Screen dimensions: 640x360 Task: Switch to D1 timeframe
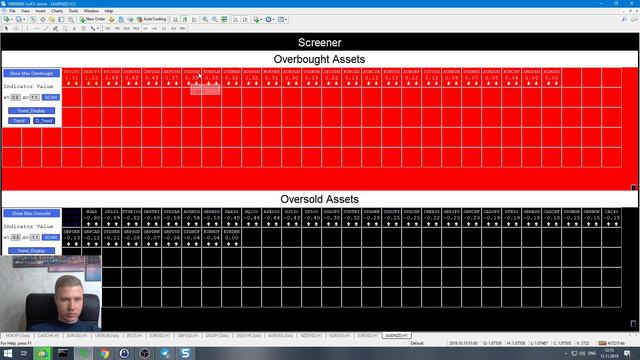click(x=164, y=29)
